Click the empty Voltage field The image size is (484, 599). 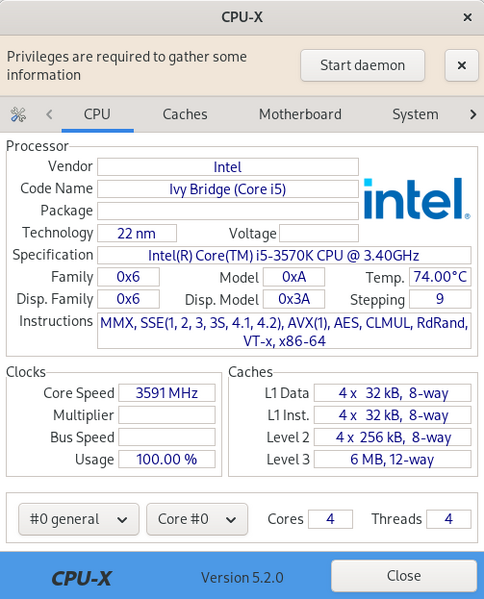point(319,233)
